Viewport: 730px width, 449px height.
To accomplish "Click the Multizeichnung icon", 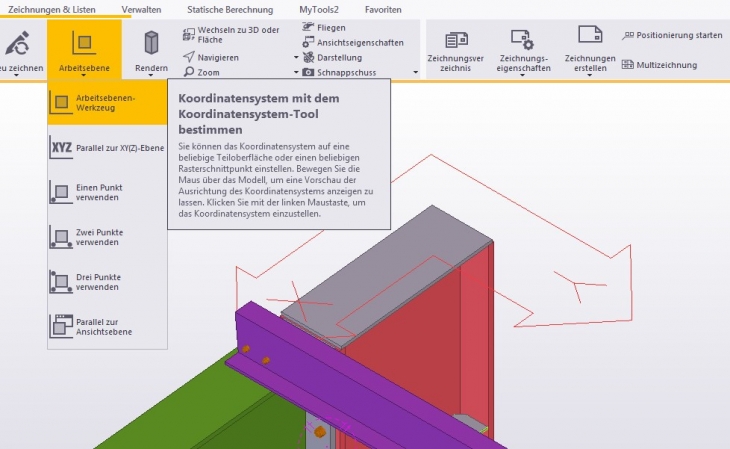I will (628, 65).
